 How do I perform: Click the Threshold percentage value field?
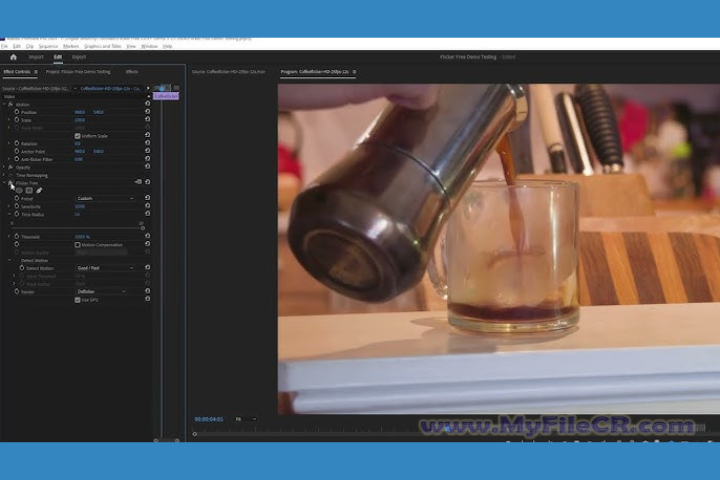click(x=82, y=236)
